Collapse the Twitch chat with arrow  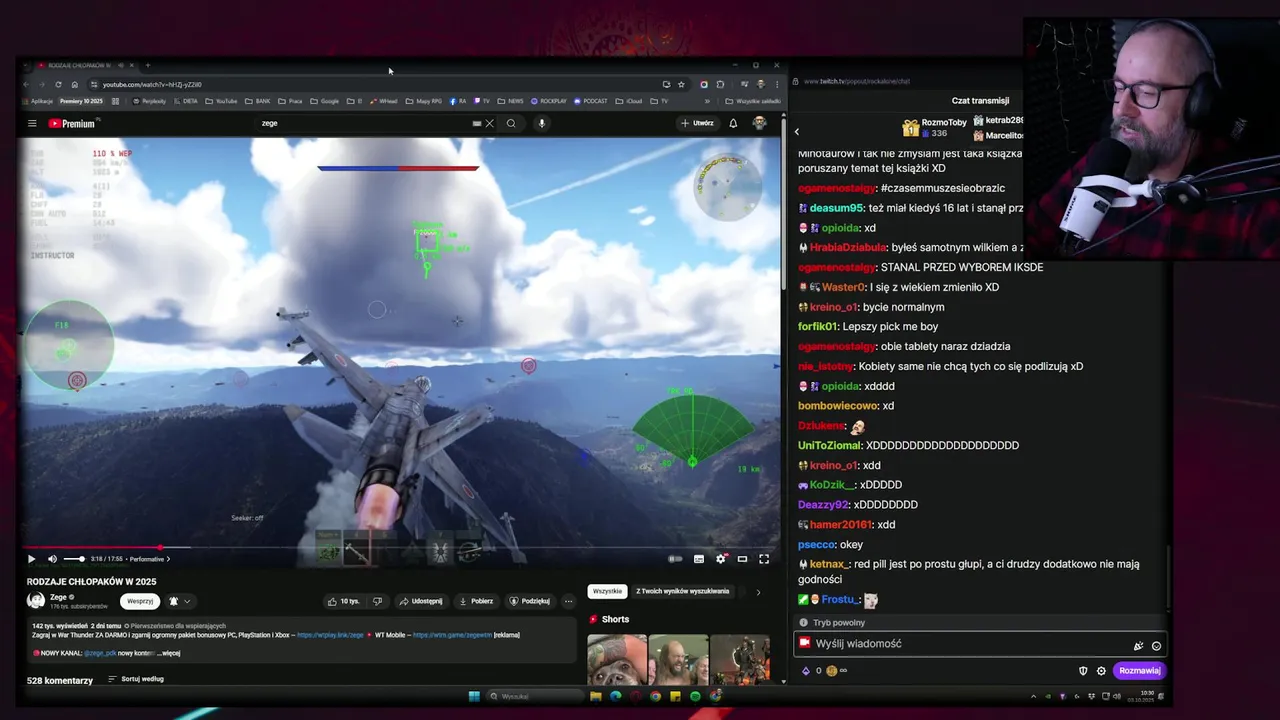[x=797, y=132]
